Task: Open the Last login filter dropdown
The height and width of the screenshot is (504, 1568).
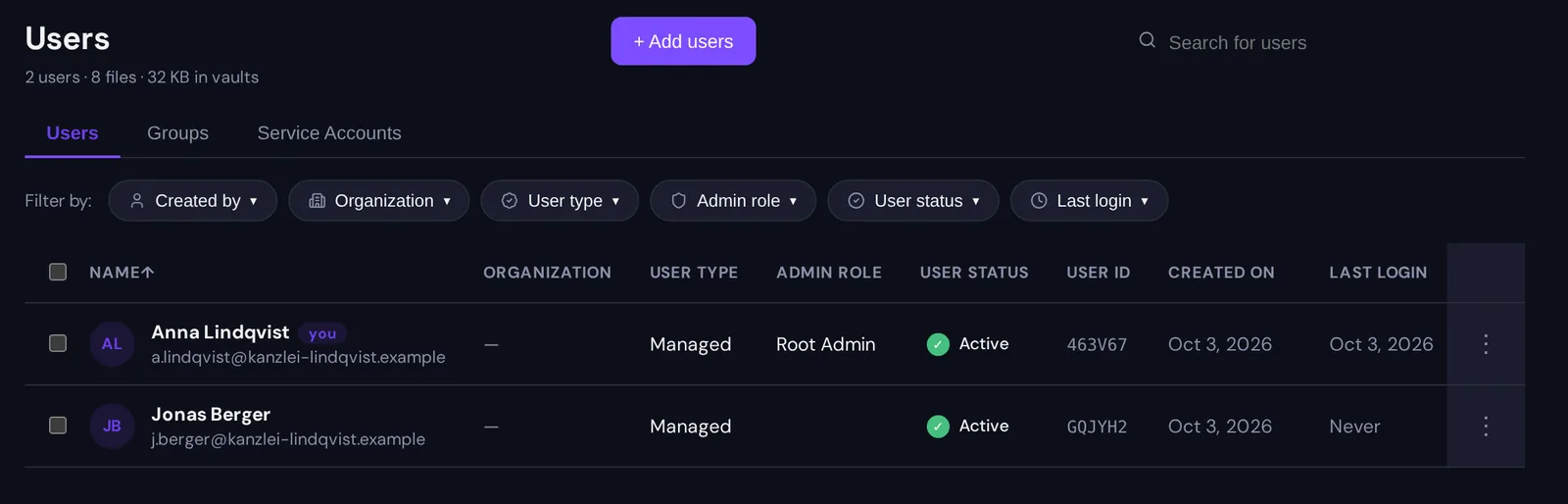Action: click(x=1089, y=200)
